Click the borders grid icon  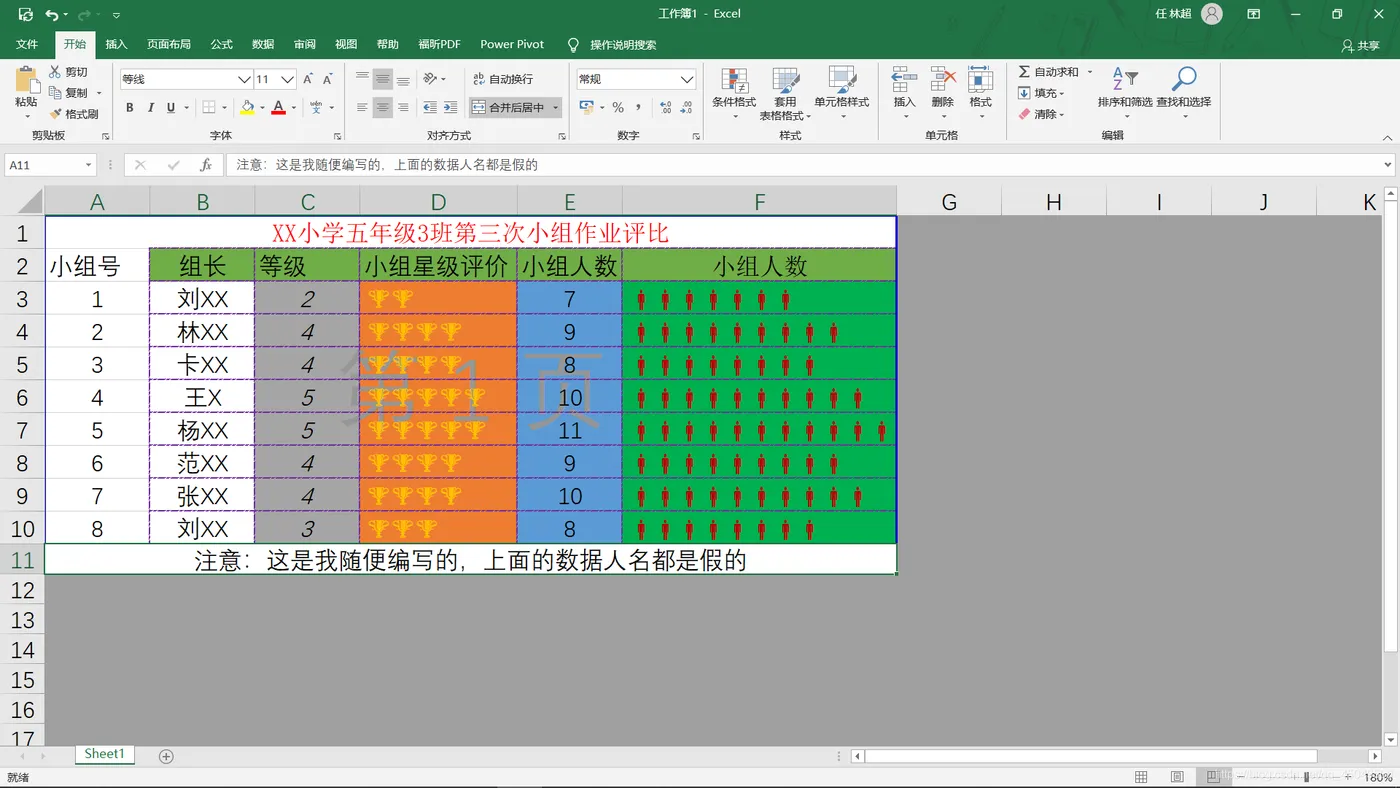[x=209, y=107]
